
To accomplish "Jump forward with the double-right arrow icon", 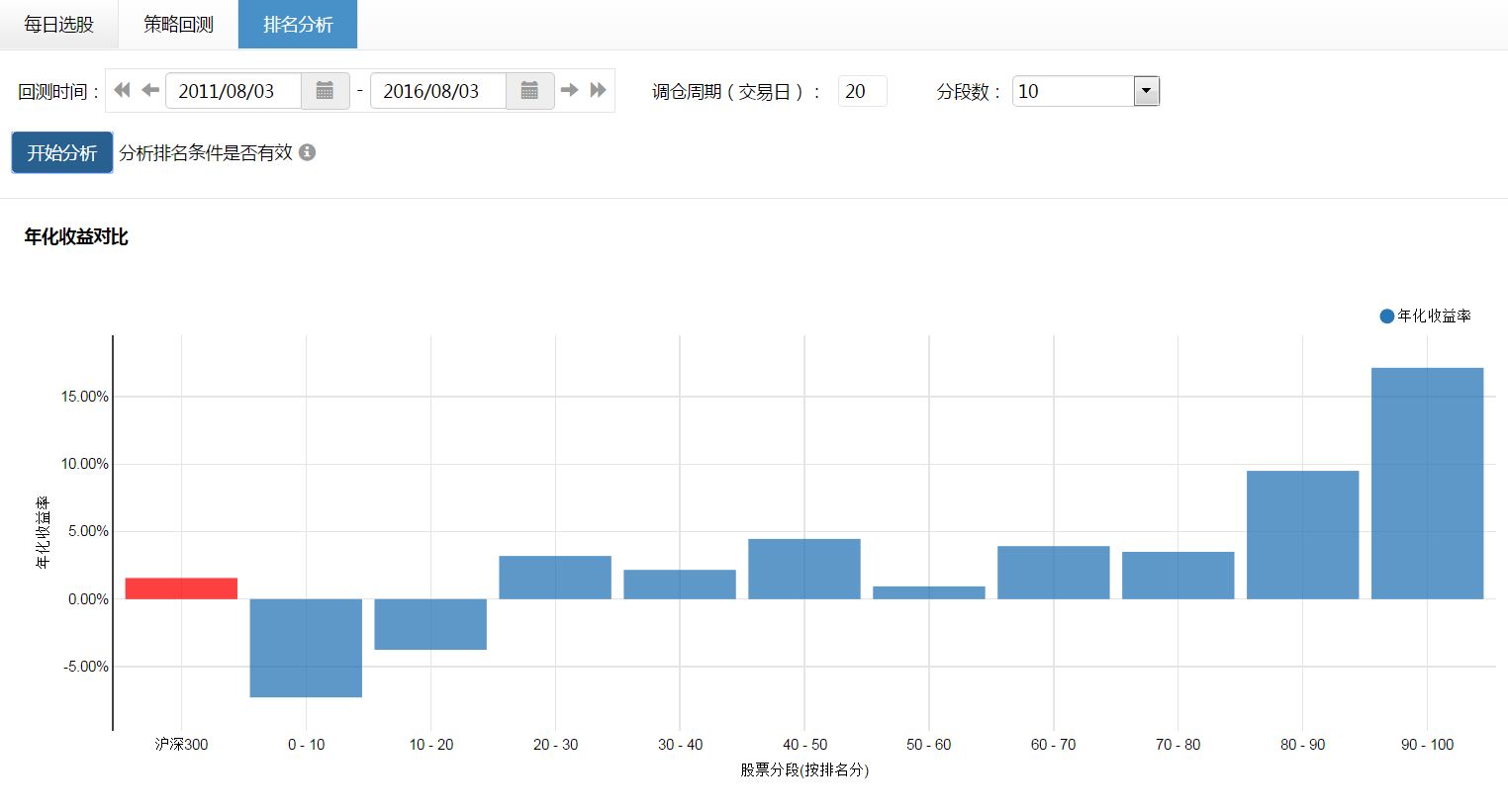I will [598, 91].
